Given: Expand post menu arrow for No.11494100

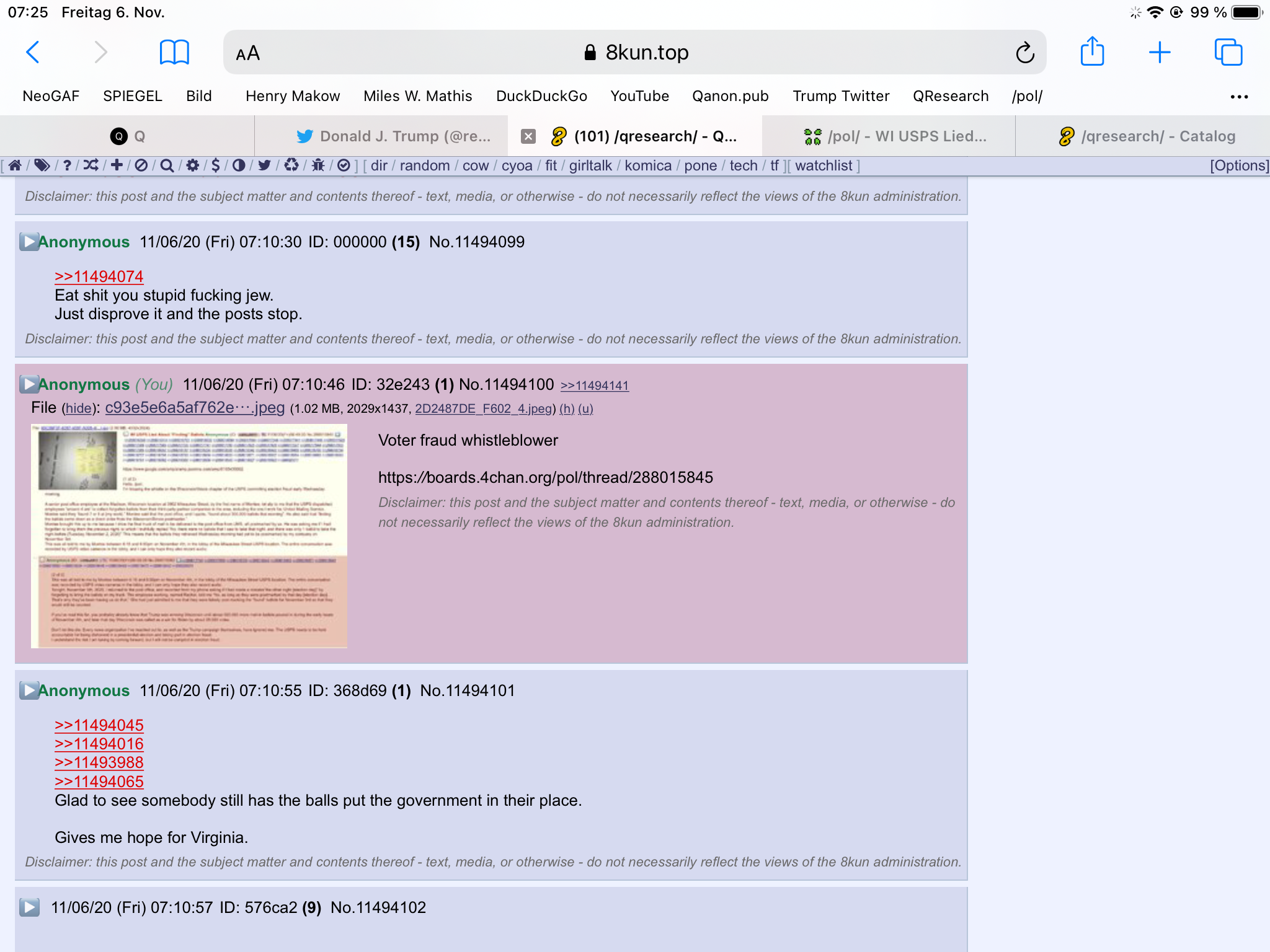Looking at the screenshot, I should tap(29, 384).
